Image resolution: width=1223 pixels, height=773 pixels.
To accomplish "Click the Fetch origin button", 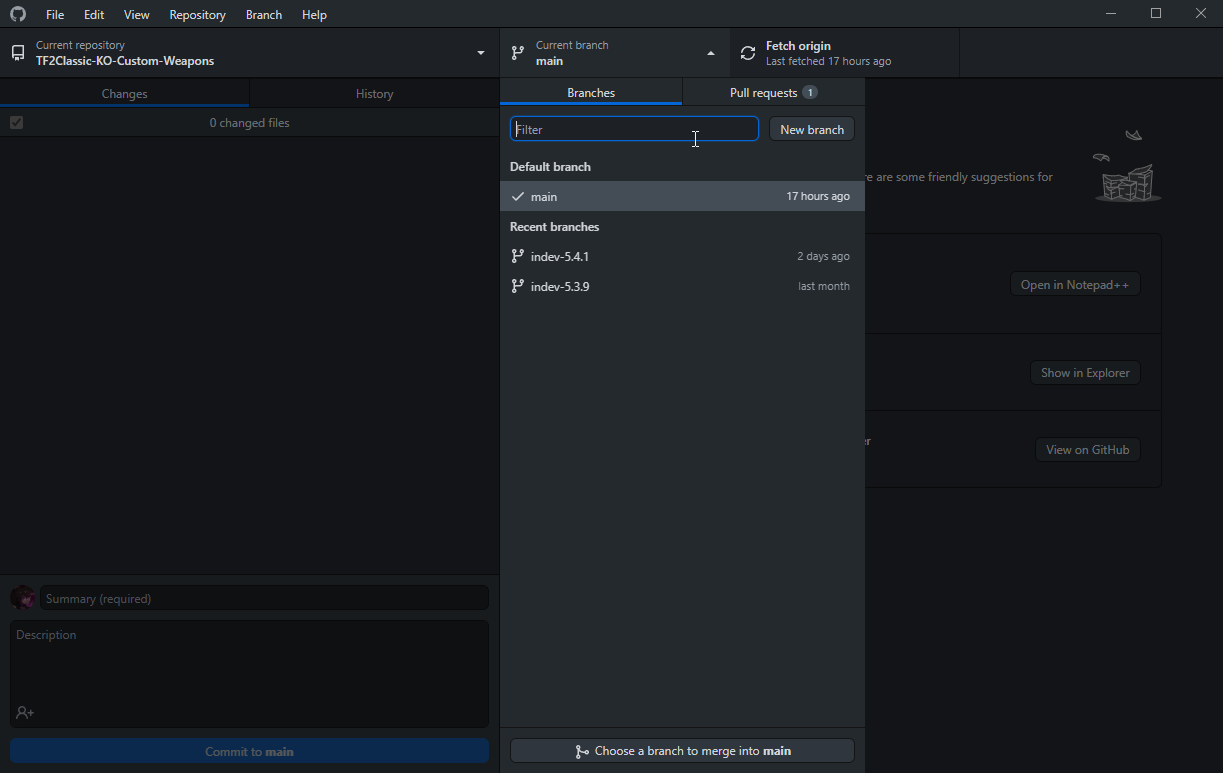I will [845, 53].
